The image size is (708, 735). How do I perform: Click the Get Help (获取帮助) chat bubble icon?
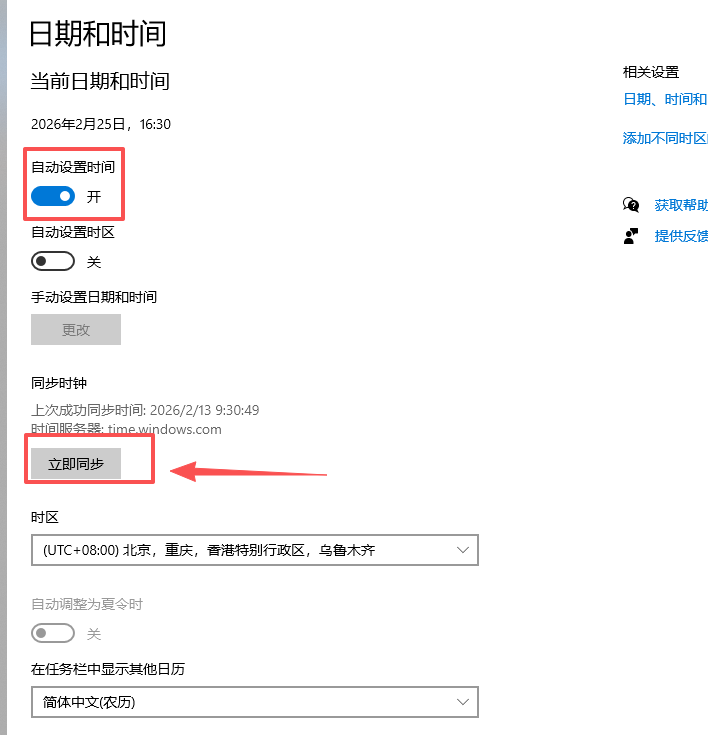pos(631,205)
